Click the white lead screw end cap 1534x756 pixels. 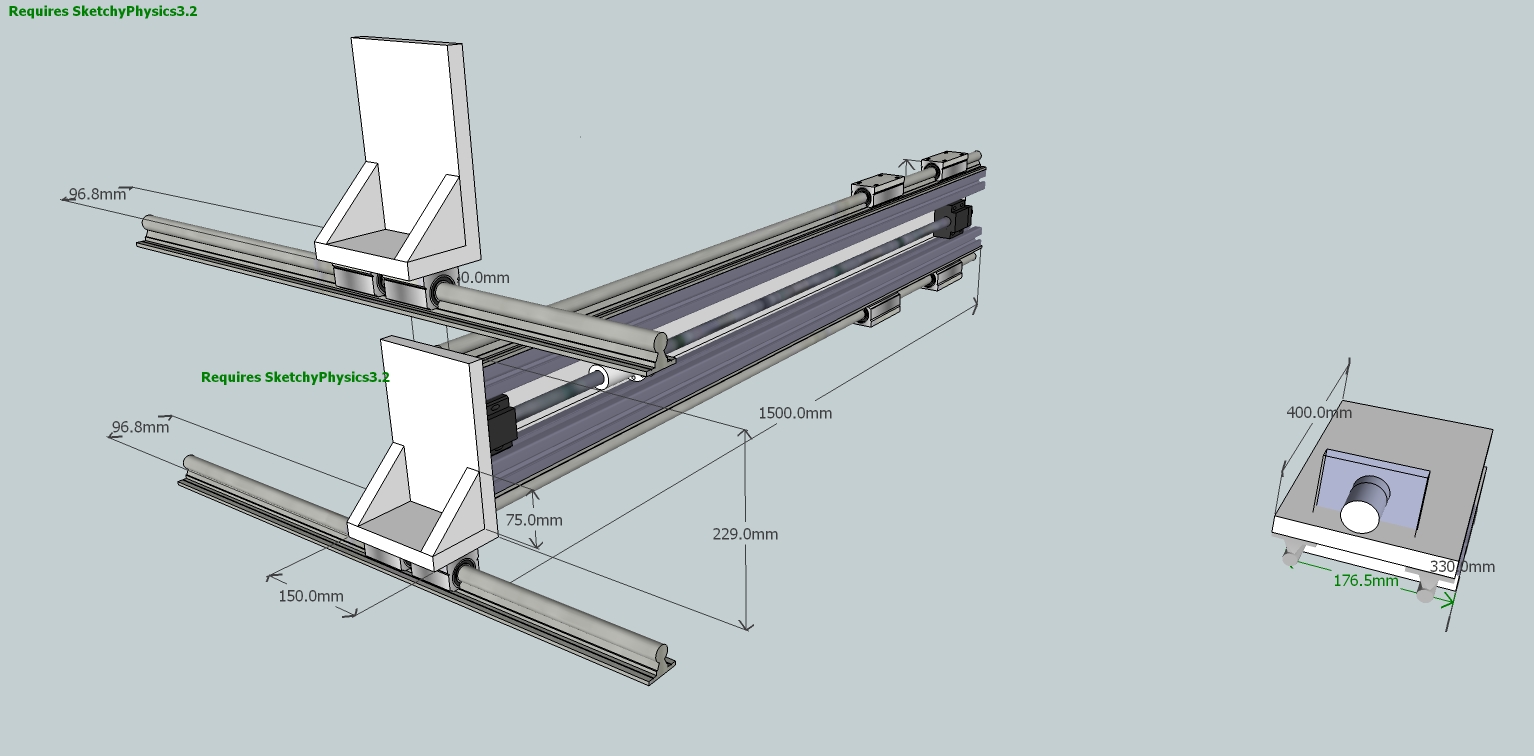coord(598,378)
